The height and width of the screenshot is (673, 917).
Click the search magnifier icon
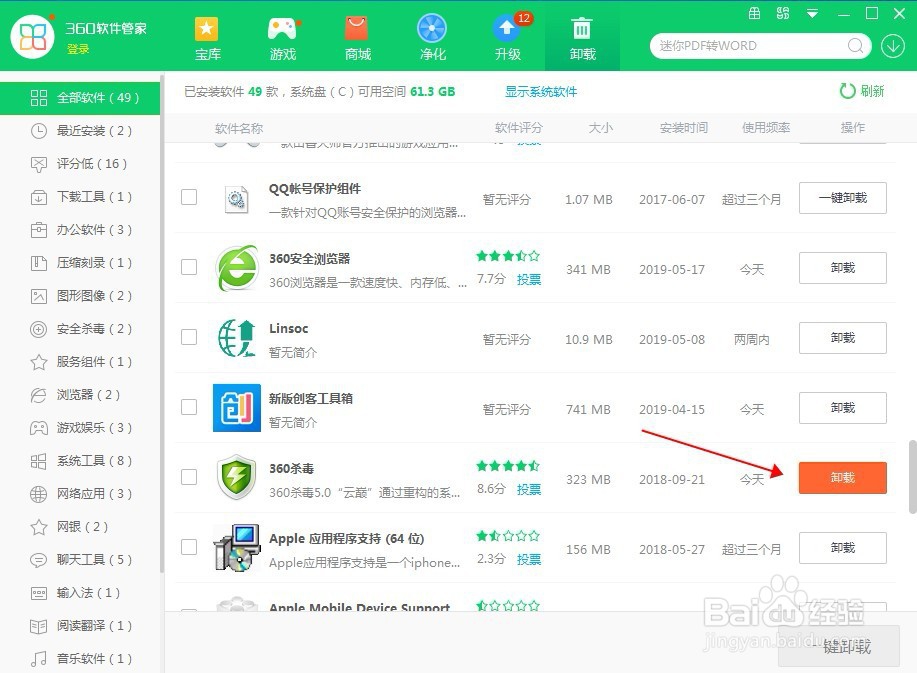click(x=855, y=46)
